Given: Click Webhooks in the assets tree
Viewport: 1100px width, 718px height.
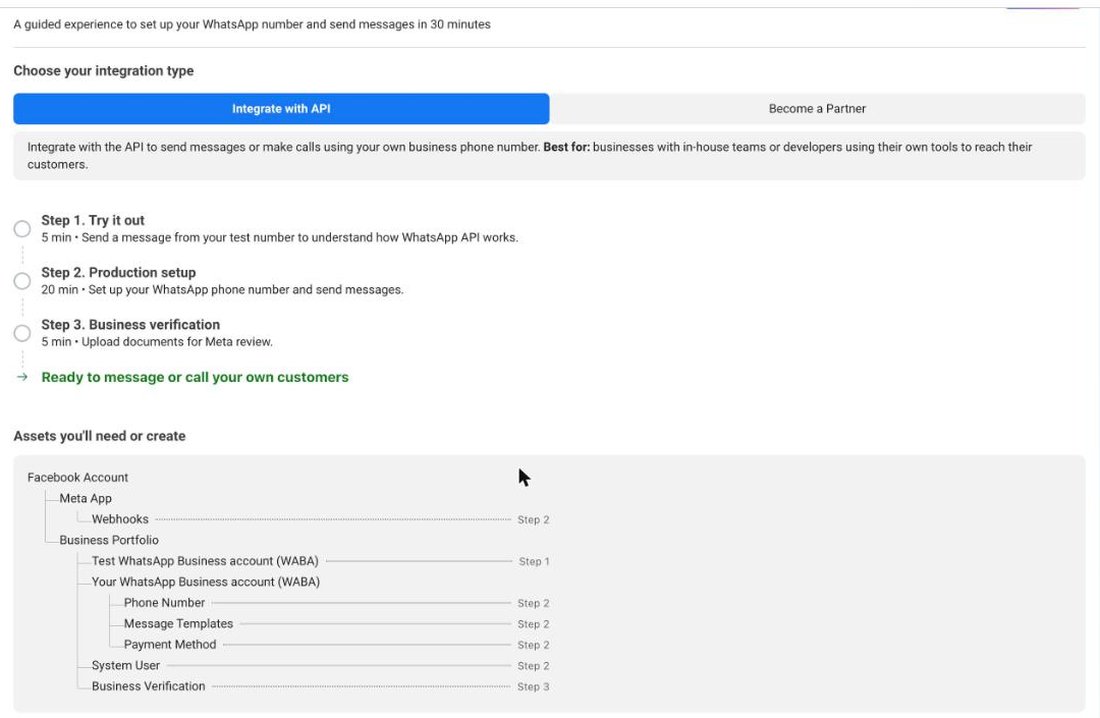Looking at the screenshot, I should pos(120,519).
